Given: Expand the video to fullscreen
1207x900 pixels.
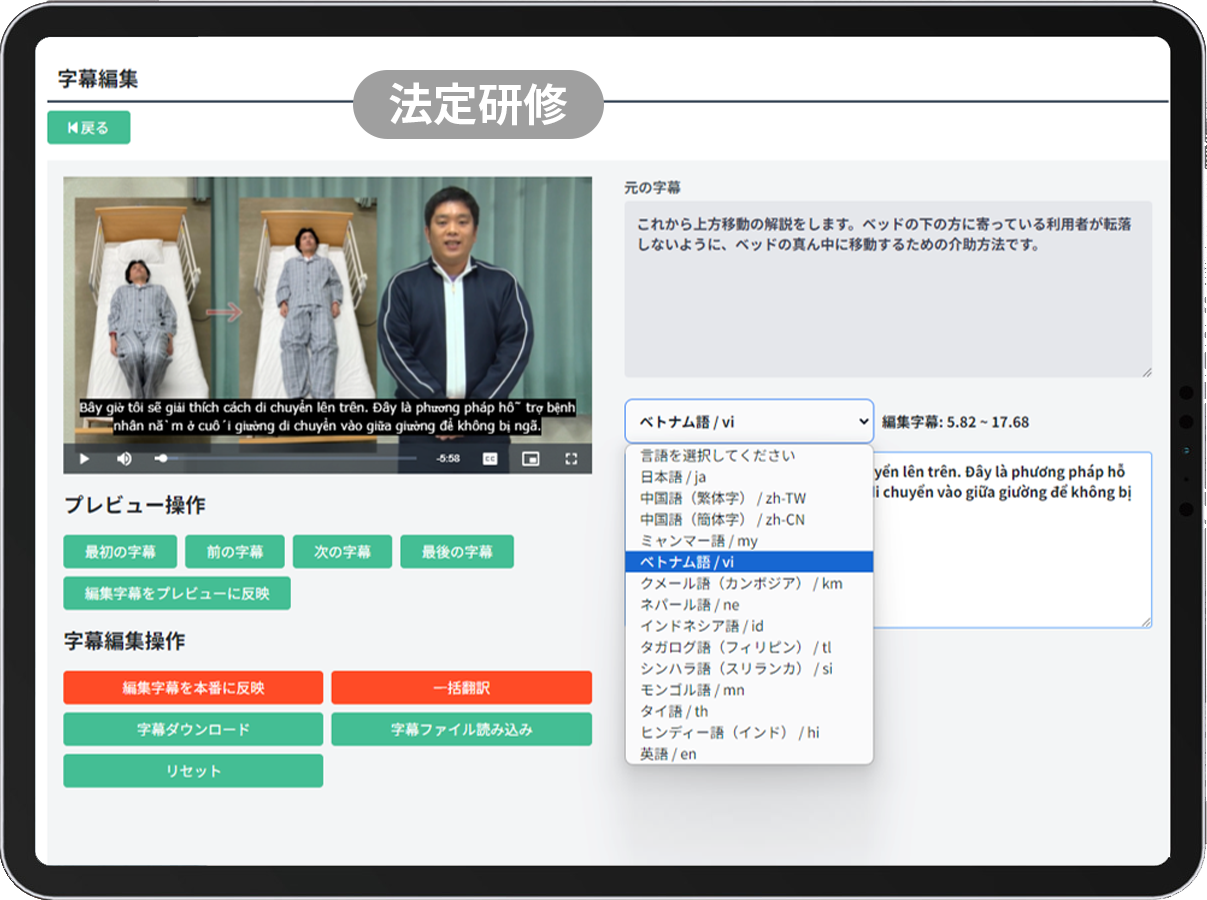Looking at the screenshot, I should point(572,459).
